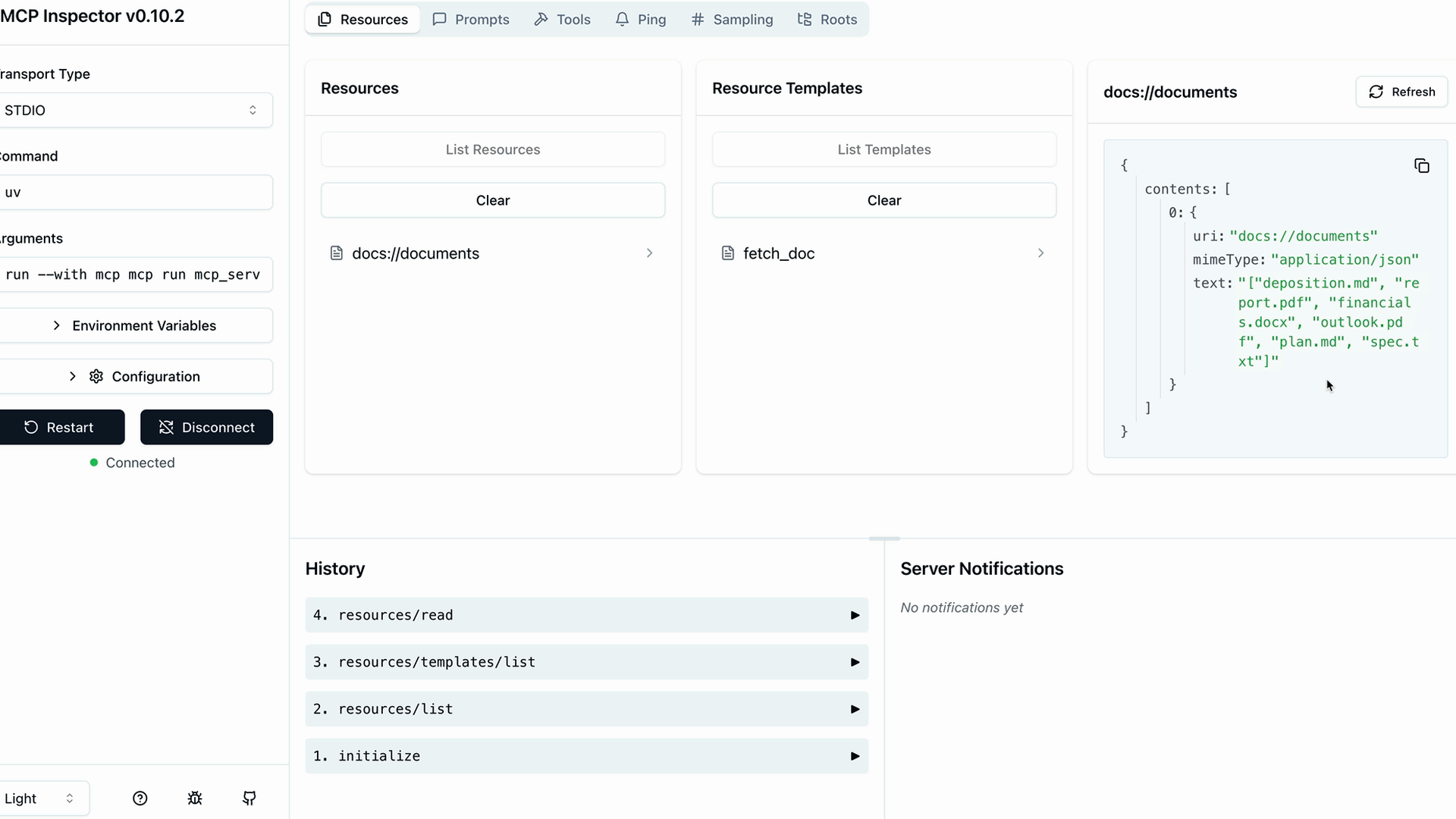The image size is (1456, 819).
Task: Expand the resources/read history entry
Action: pyautogui.click(x=586, y=615)
